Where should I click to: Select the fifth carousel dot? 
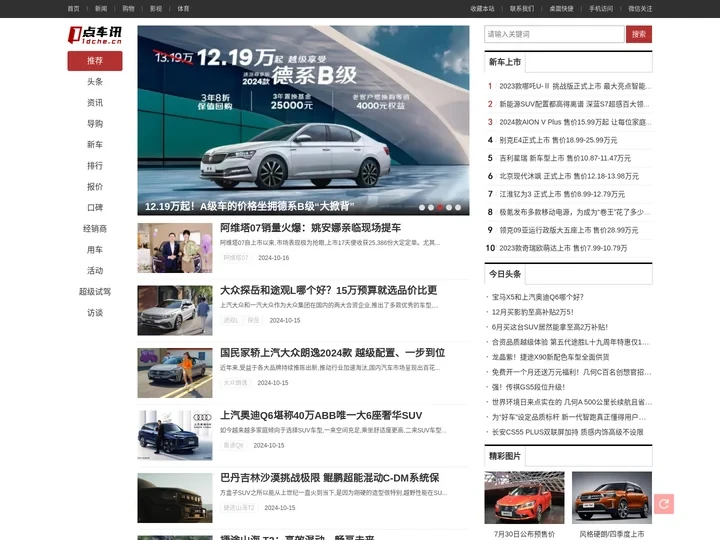point(458,208)
